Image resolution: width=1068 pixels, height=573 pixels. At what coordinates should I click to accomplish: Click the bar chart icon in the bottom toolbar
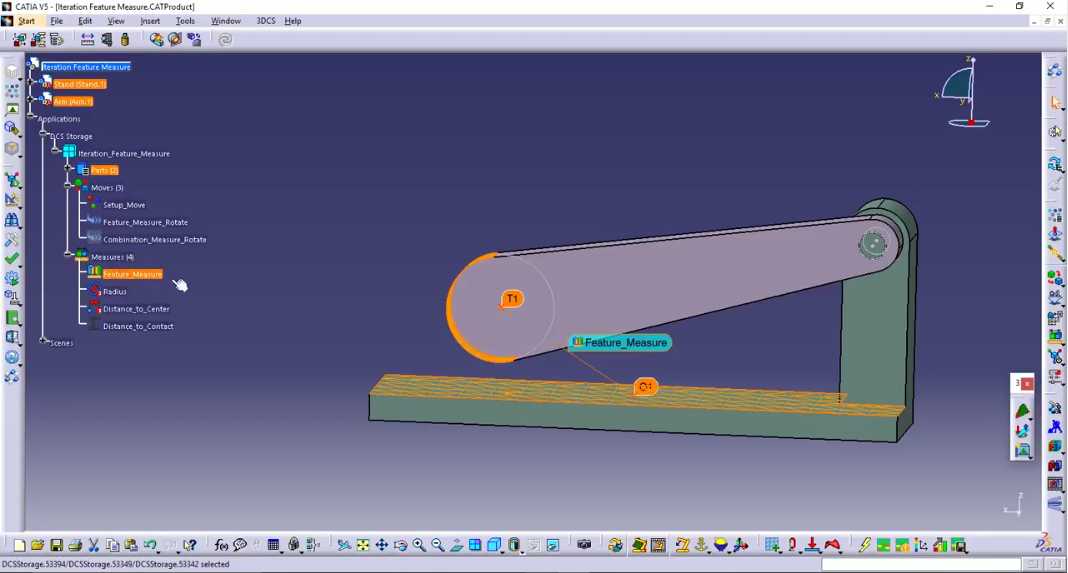click(x=940, y=545)
